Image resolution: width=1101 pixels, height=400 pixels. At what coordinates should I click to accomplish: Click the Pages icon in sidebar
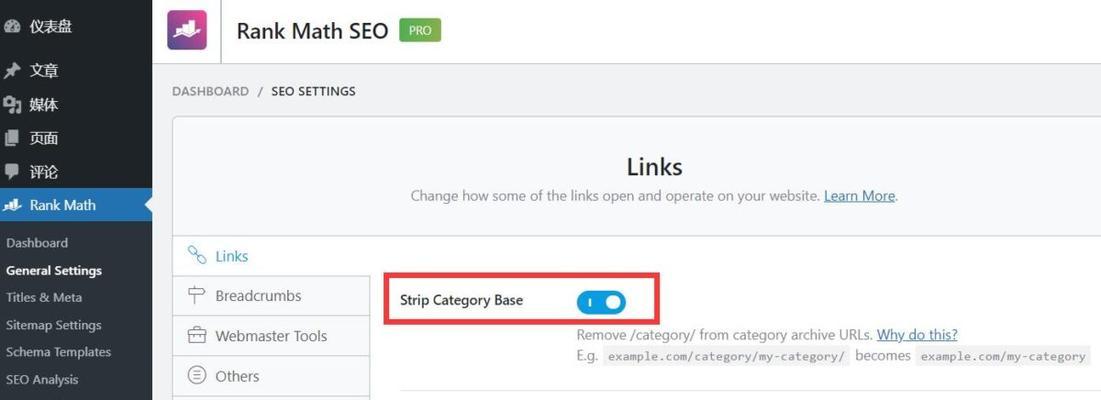pos(12,138)
